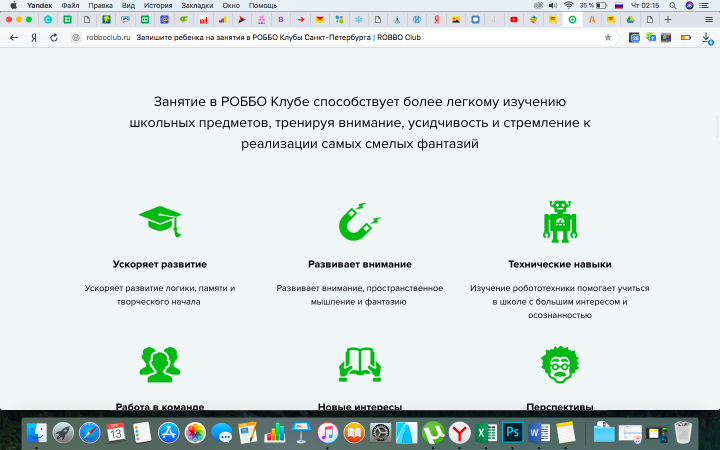The image size is (720, 450).
Task: Open a new tab with the plus button
Action: pos(668,19)
